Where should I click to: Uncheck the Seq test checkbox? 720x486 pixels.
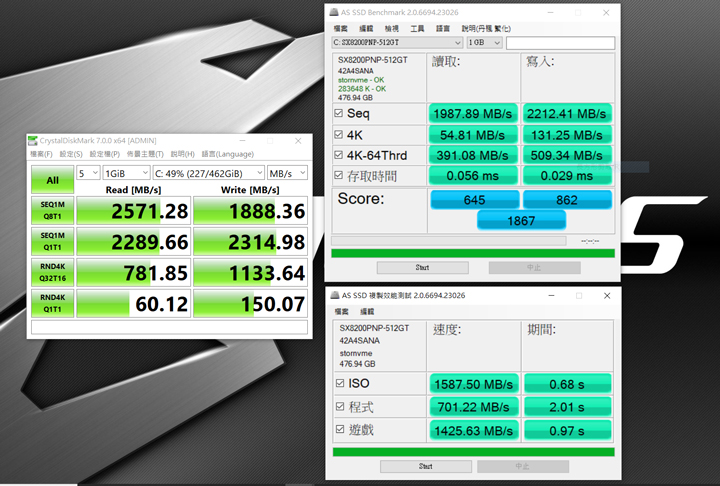click(x=338, y=113)
